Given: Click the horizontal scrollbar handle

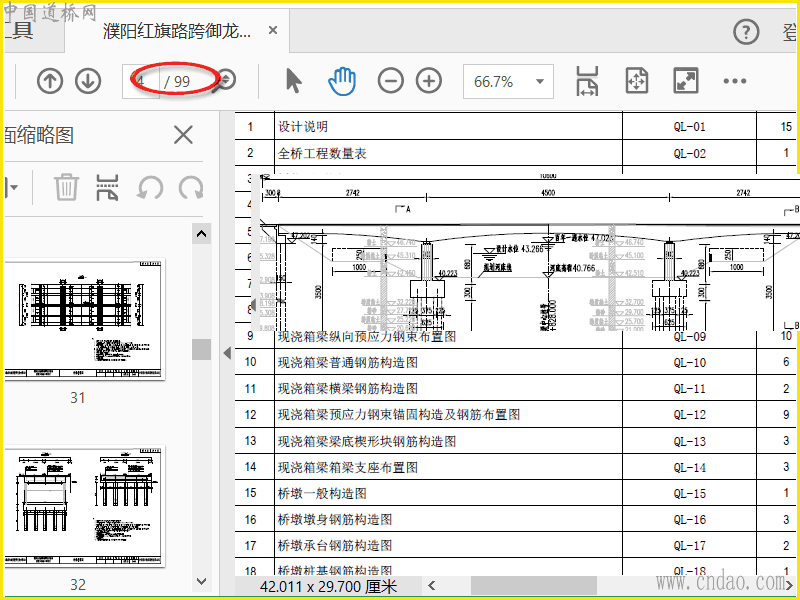Looking at the screenshot, I should coord(534,585).
